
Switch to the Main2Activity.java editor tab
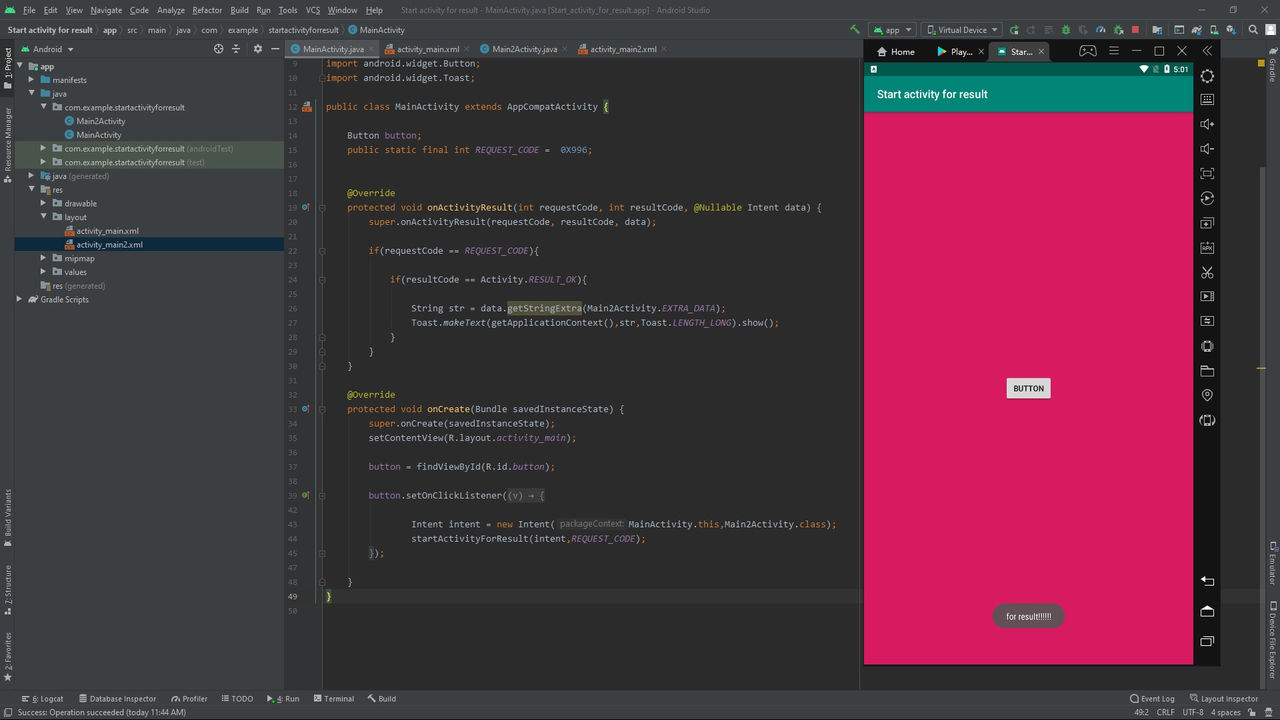point(523,49)
